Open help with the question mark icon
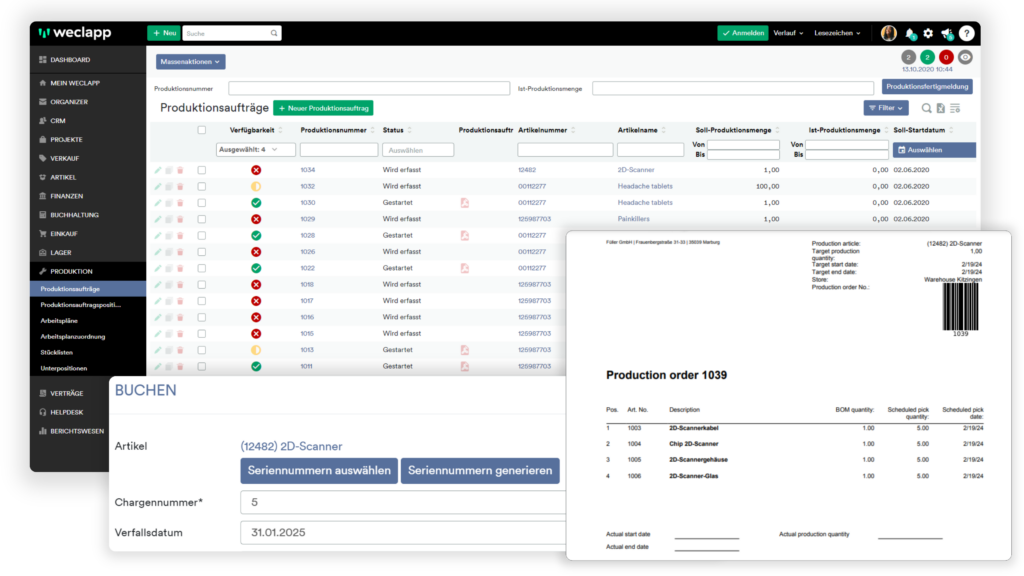Screen dimensions: 1024x576 click(966, 33)
